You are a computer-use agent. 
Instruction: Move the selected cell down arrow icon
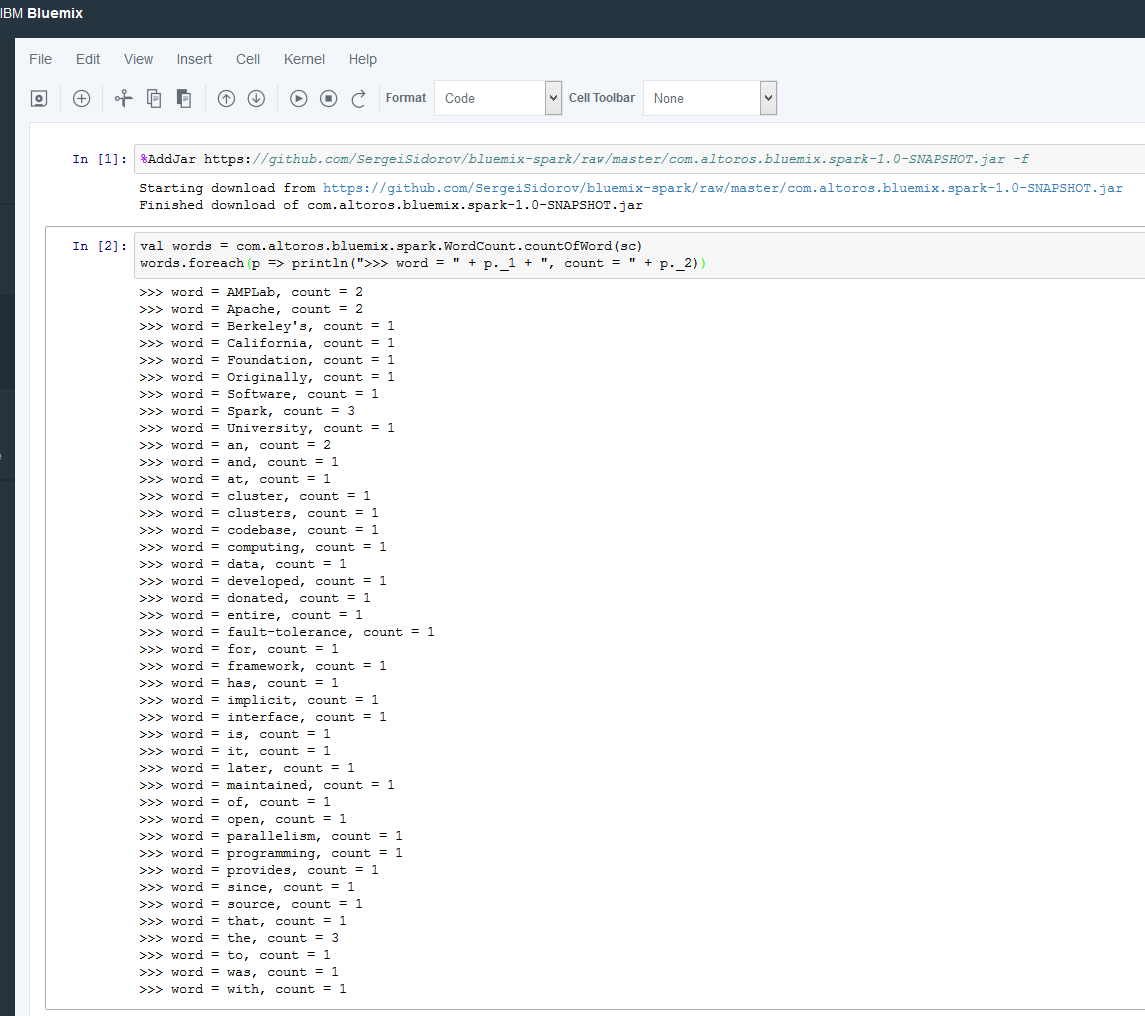[x=256, y=99]
